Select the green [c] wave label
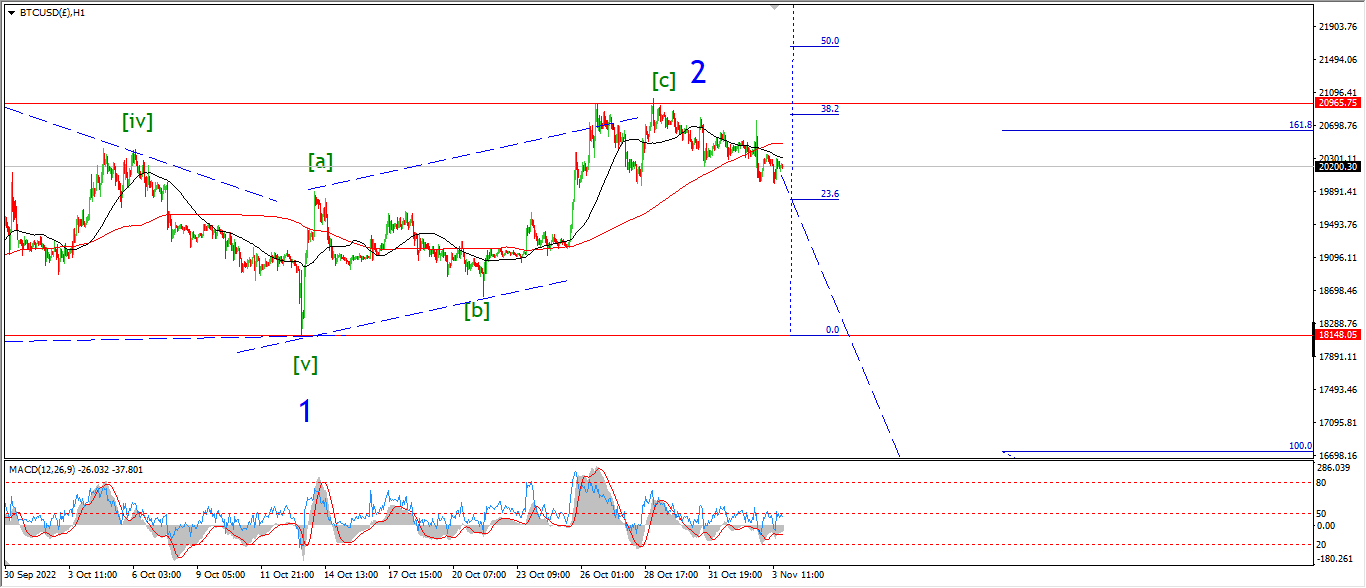This screenshot has height=588, width=1366. (x=664, y=80)
